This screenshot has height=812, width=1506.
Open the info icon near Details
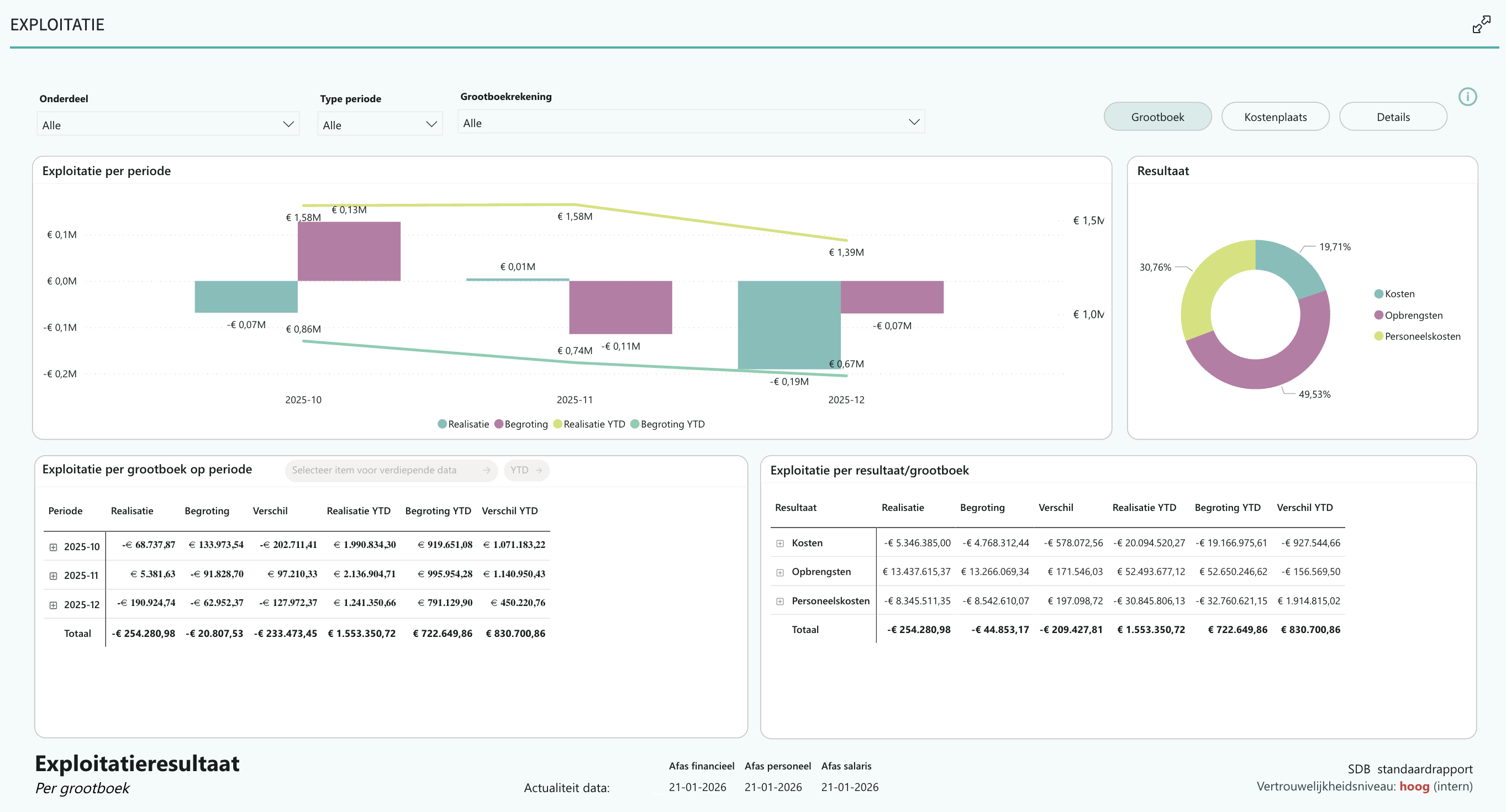1467,97
